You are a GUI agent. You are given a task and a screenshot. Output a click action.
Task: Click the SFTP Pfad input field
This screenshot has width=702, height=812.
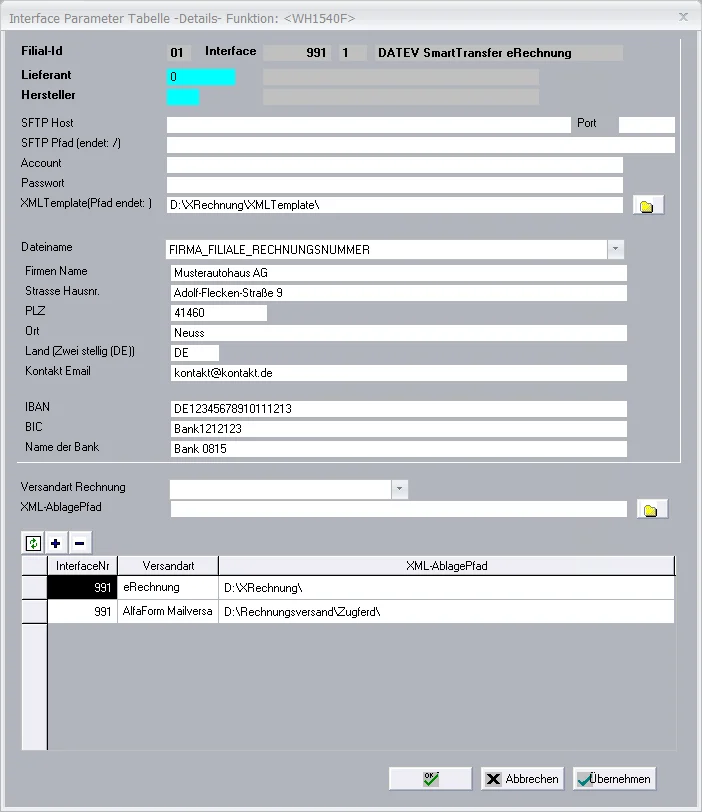(x=421, y=145)
